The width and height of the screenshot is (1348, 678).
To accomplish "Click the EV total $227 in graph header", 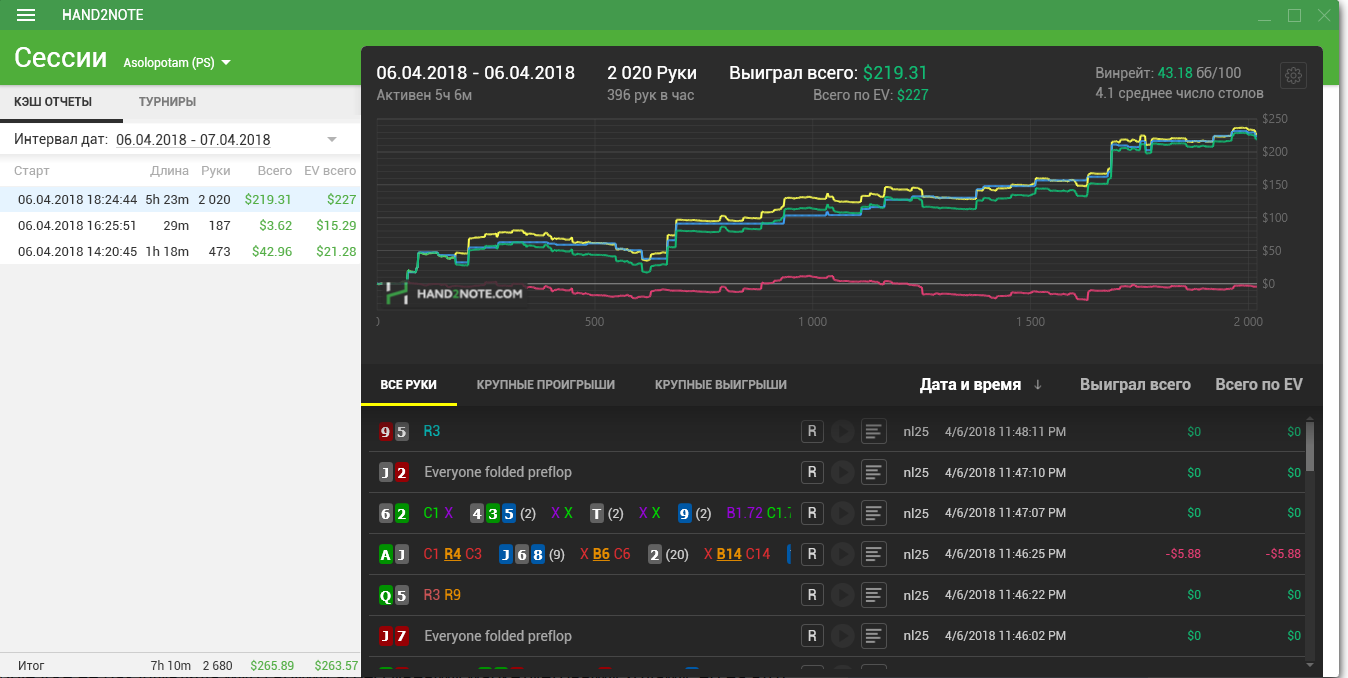I will 913,95.
